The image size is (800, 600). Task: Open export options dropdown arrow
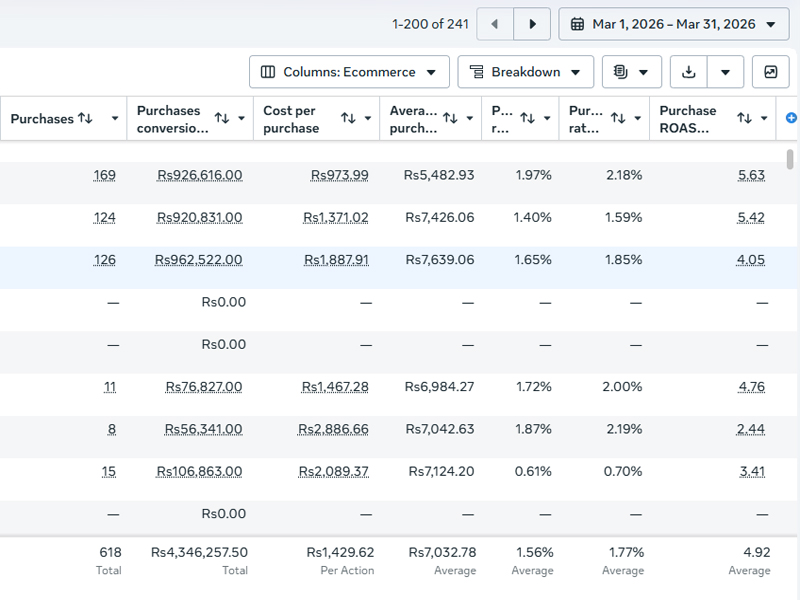coord(725,72)
